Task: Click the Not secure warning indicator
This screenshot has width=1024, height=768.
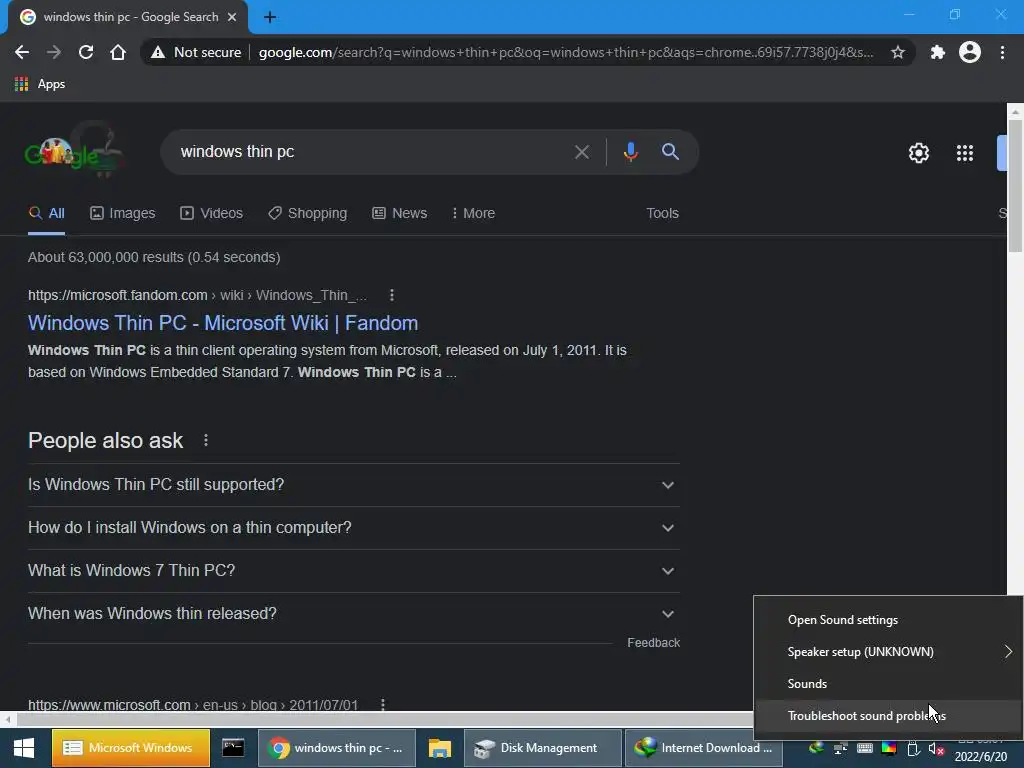Action: (x=196, y=52)
